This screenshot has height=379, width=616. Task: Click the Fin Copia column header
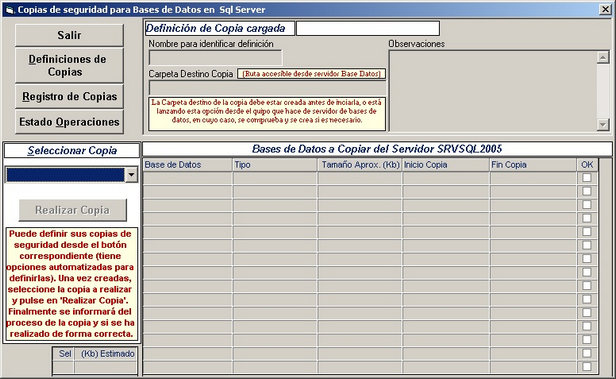tap(533, 165)
